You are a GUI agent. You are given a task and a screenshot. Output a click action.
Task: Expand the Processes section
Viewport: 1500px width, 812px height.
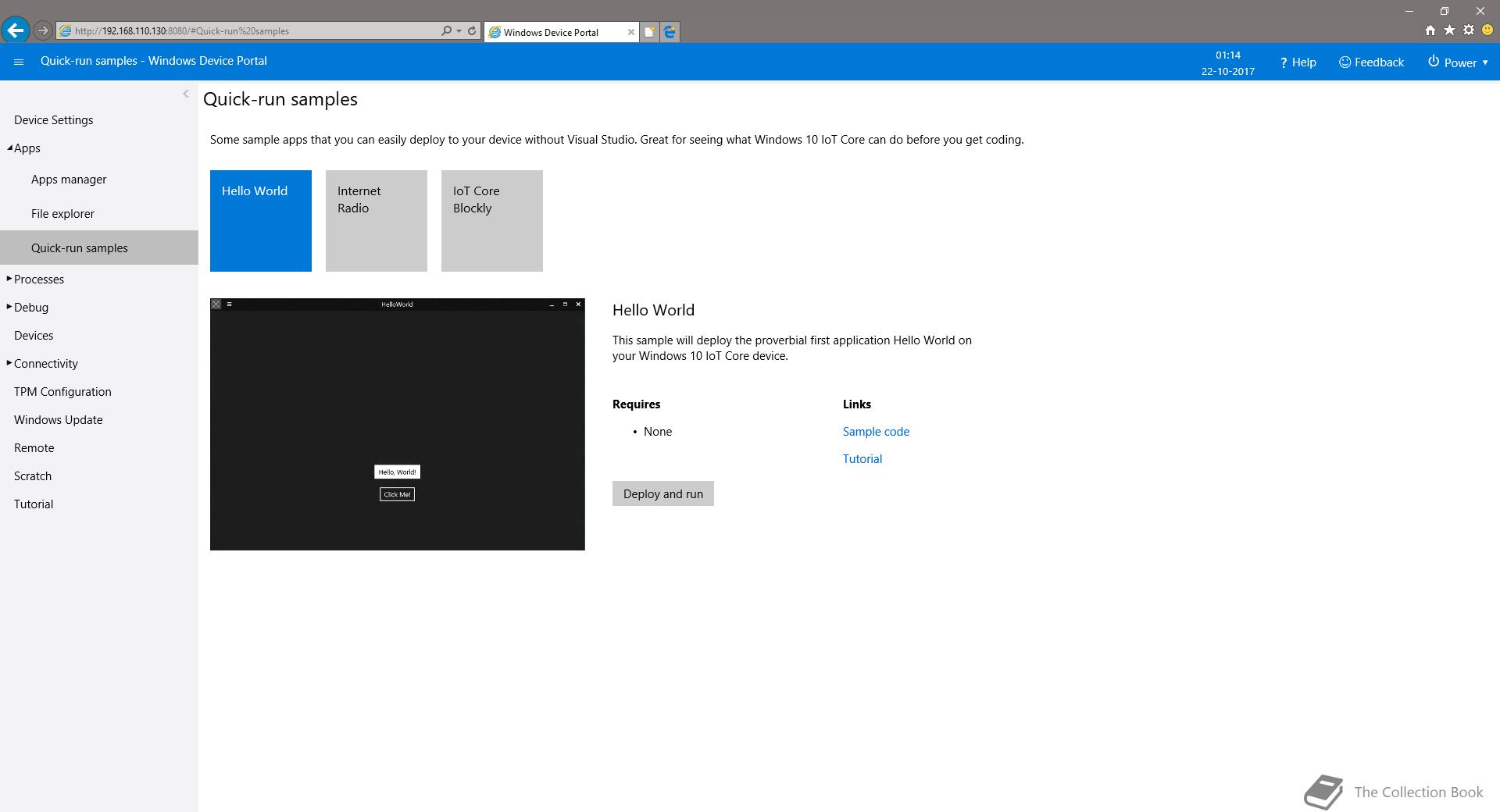pyautogui.click(x=9, y=279)
